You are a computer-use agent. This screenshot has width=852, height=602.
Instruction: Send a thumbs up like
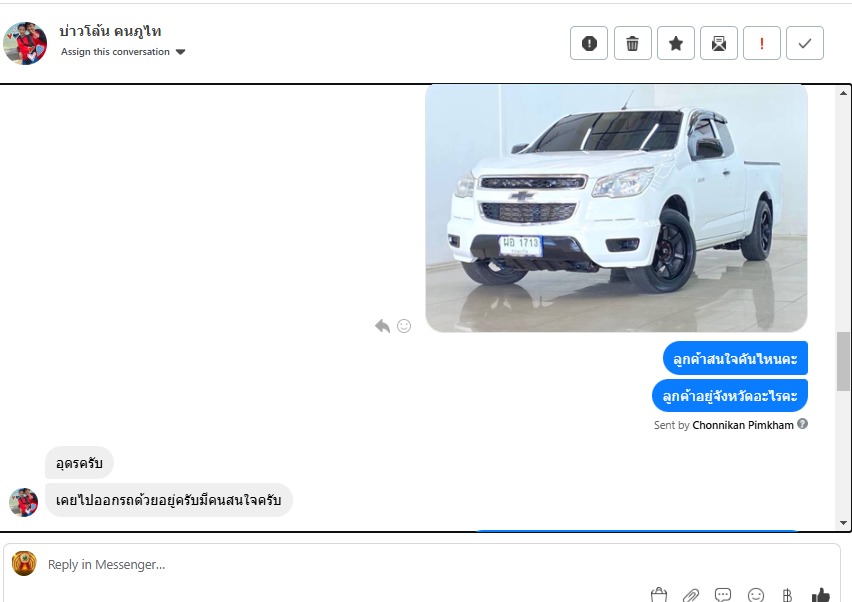click(820, 595)
